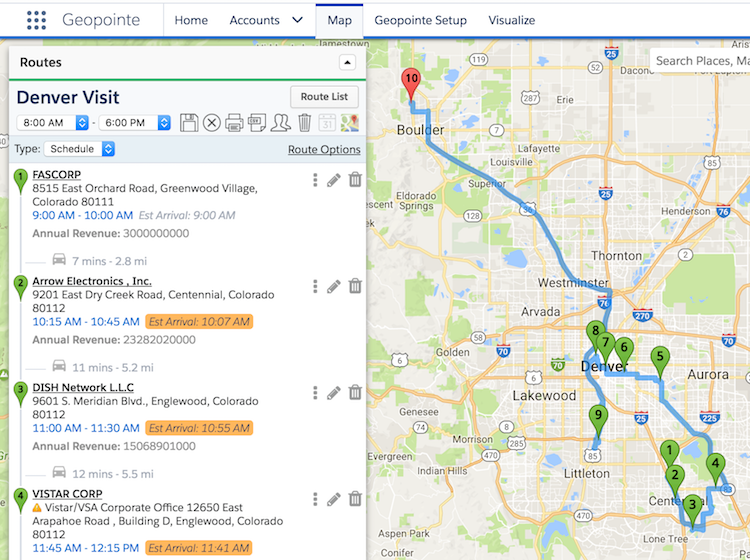Click the Est Arrival: 10:07 AM badge
This screenshot has height=560, width=750.
click(199, 322)
